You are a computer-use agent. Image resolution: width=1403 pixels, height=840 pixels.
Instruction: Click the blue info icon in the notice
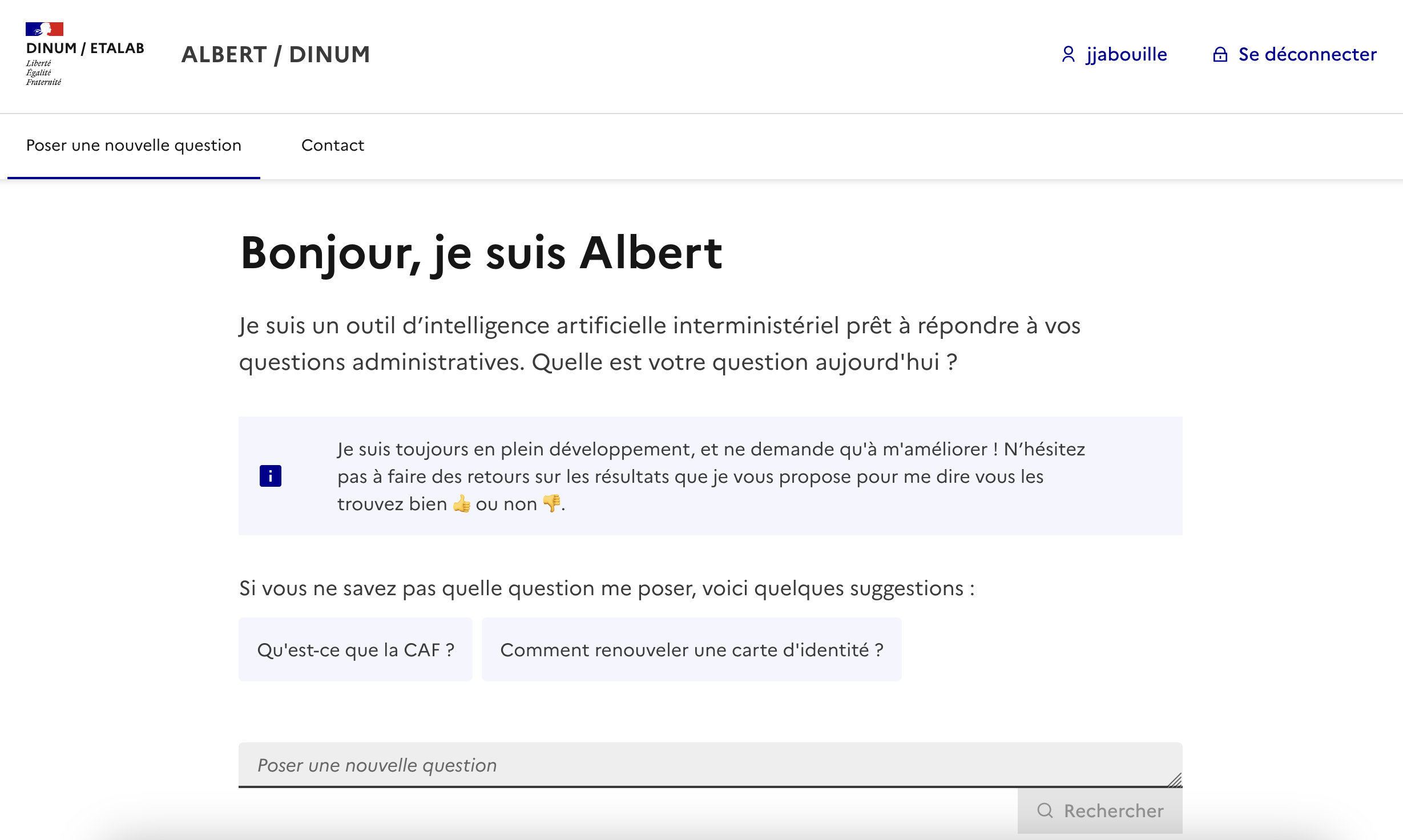coord(271,476)
